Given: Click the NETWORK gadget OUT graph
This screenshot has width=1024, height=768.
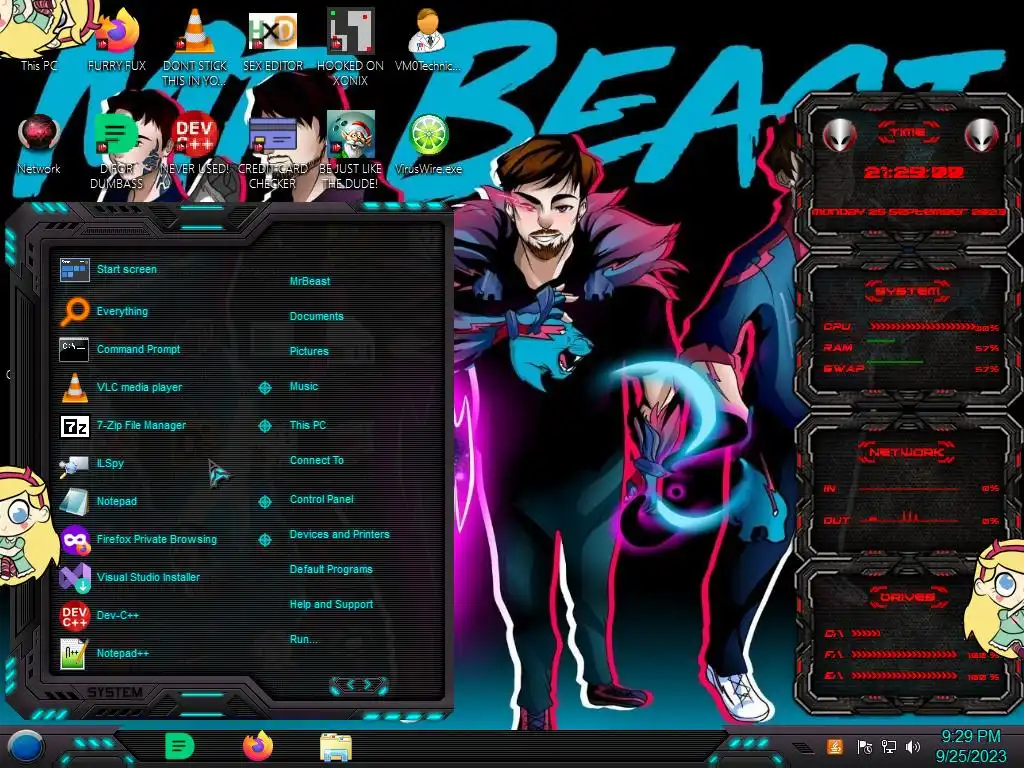Looking at the screenshot, I should coord(910,518).
